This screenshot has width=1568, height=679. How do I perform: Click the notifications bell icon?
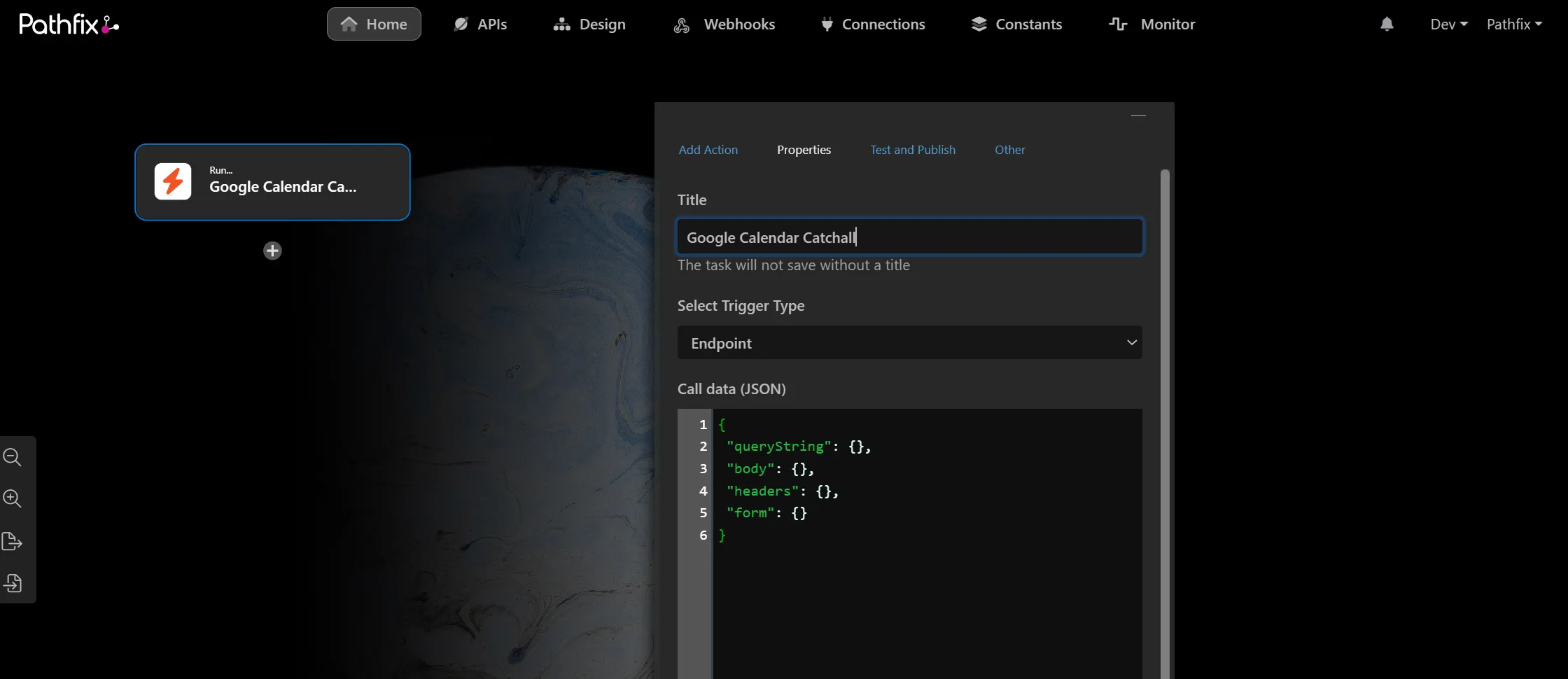(1387, 24)
